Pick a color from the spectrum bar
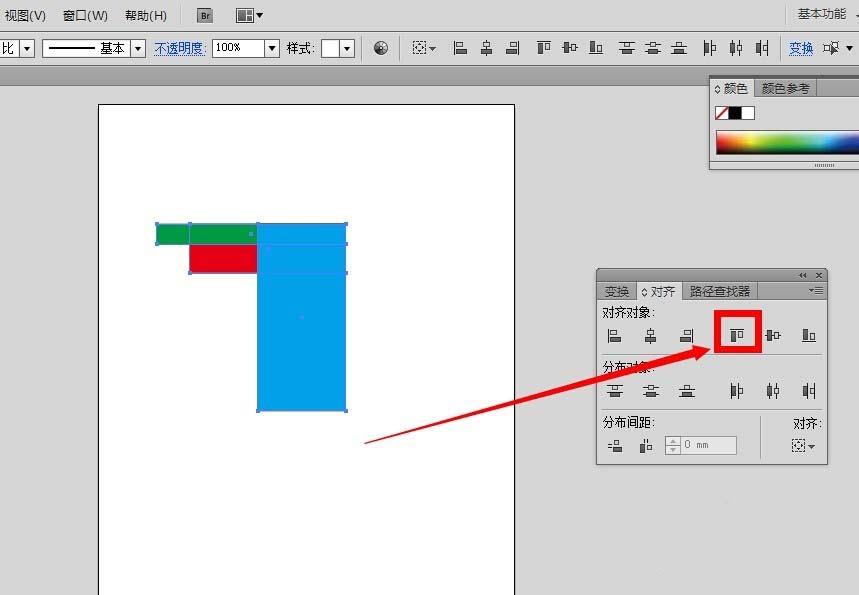 pyautogui.click(x=787, y=142)
